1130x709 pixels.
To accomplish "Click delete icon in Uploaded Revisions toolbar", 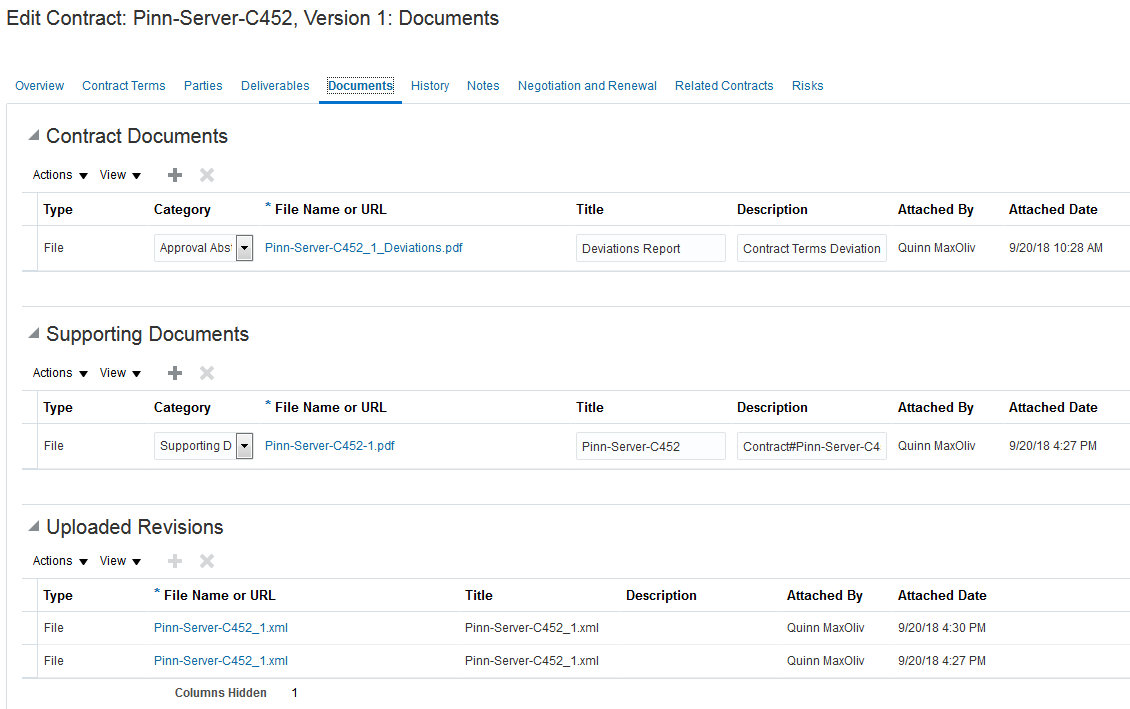I will tap(207, 561).
